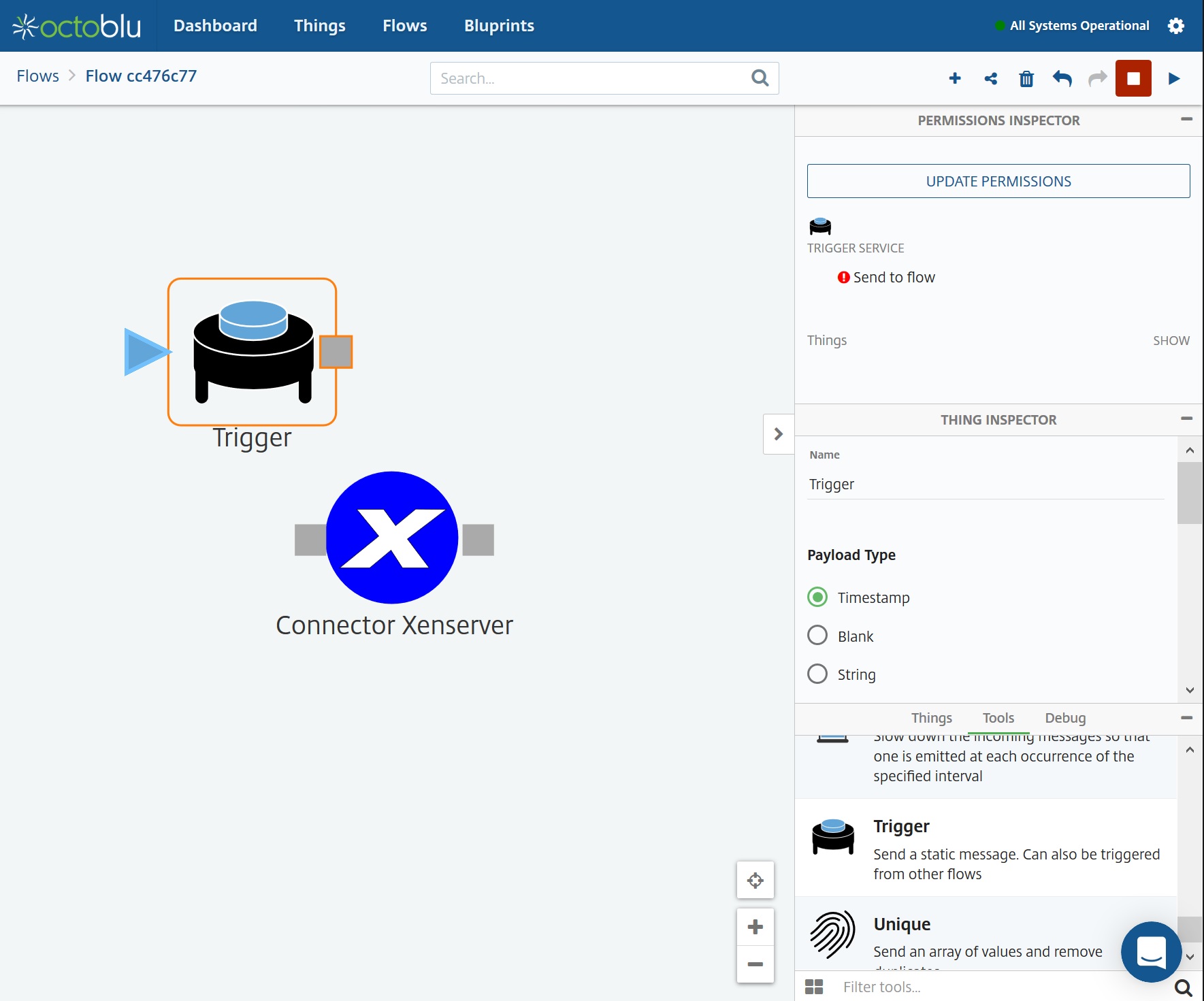Delete the flow with trash icon

point(1026,79)
